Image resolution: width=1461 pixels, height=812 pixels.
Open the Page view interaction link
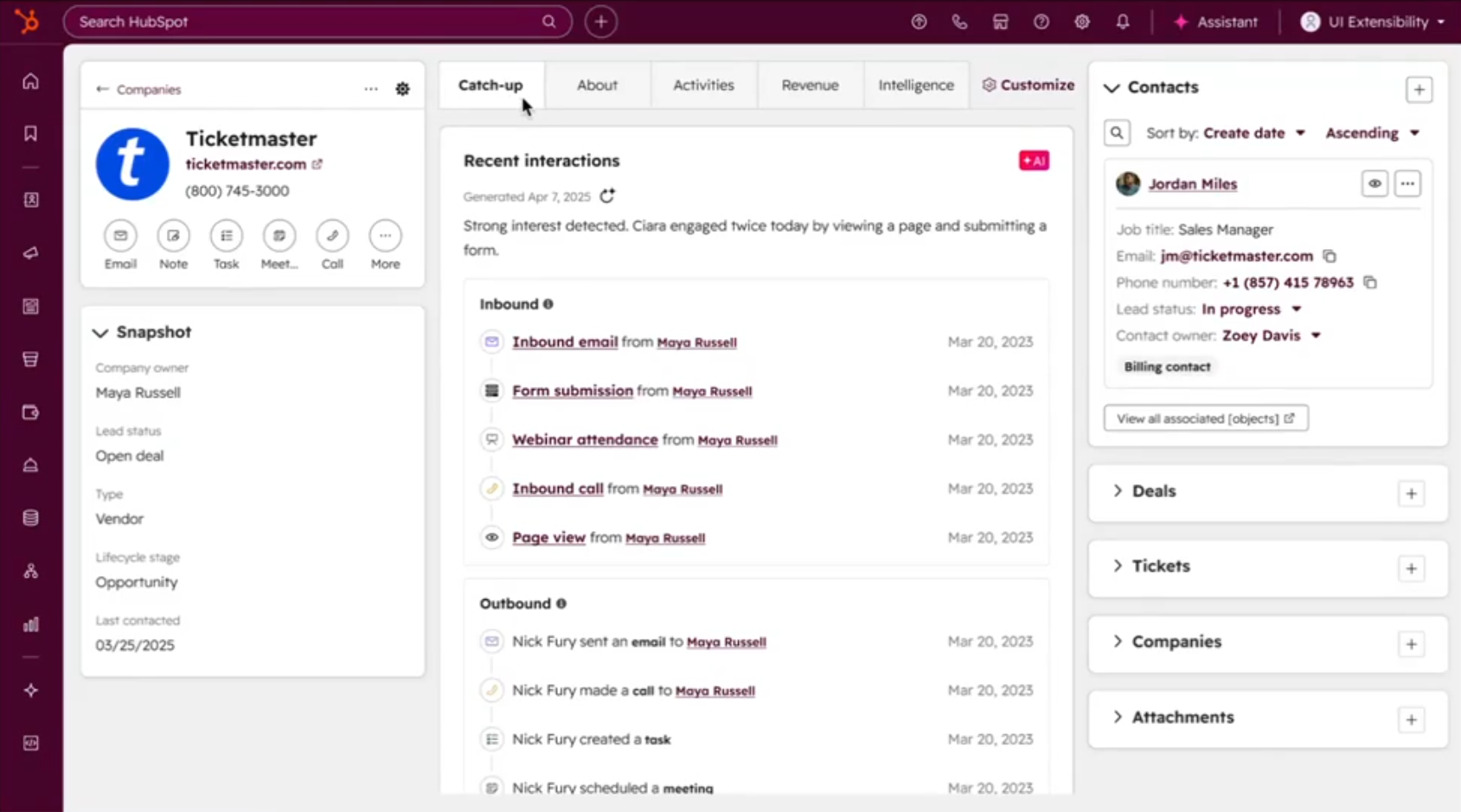pyautogui.click(x=548, y=537)
